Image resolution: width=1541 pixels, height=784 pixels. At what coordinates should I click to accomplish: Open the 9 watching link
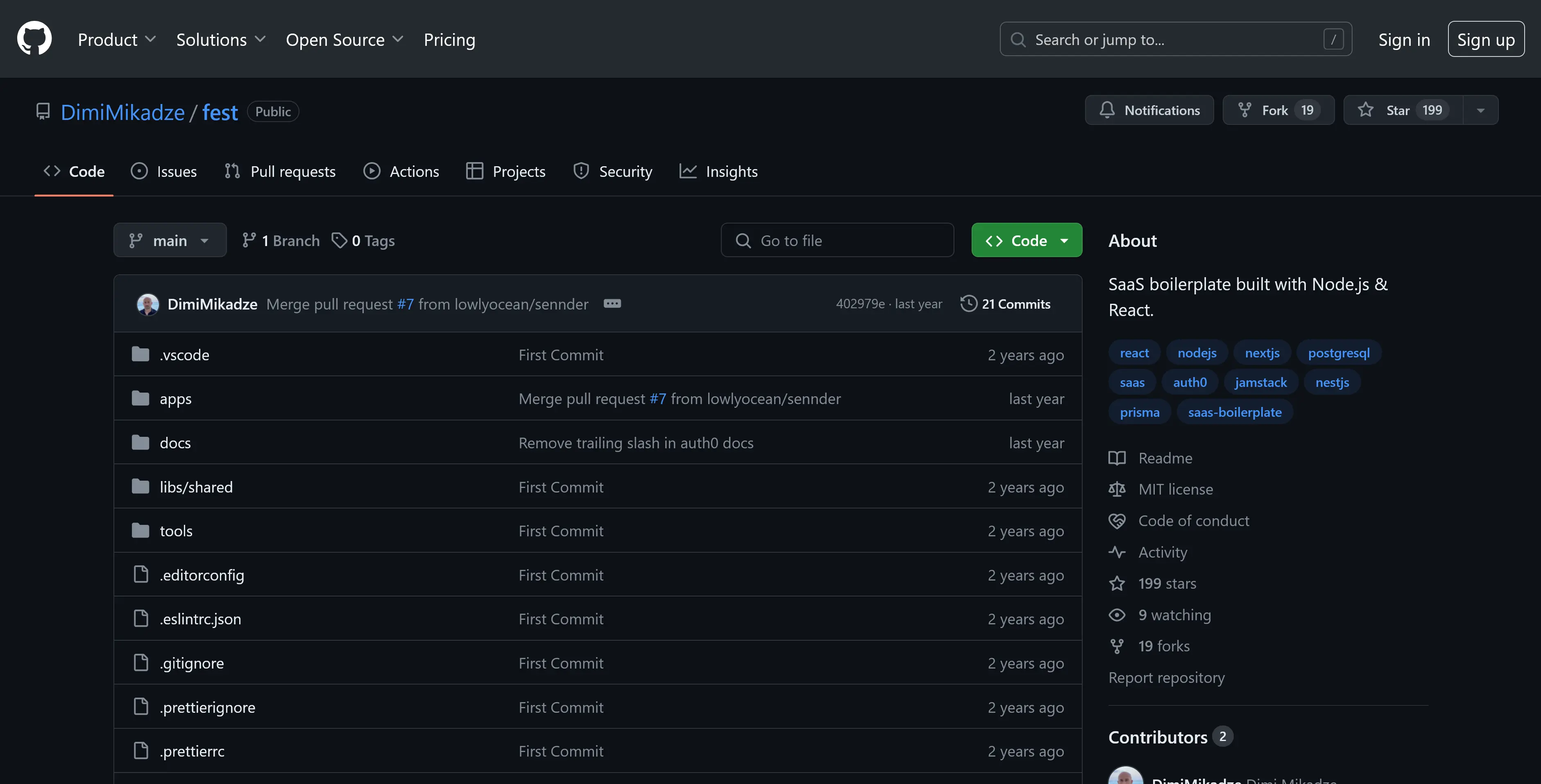(1174, 615)
